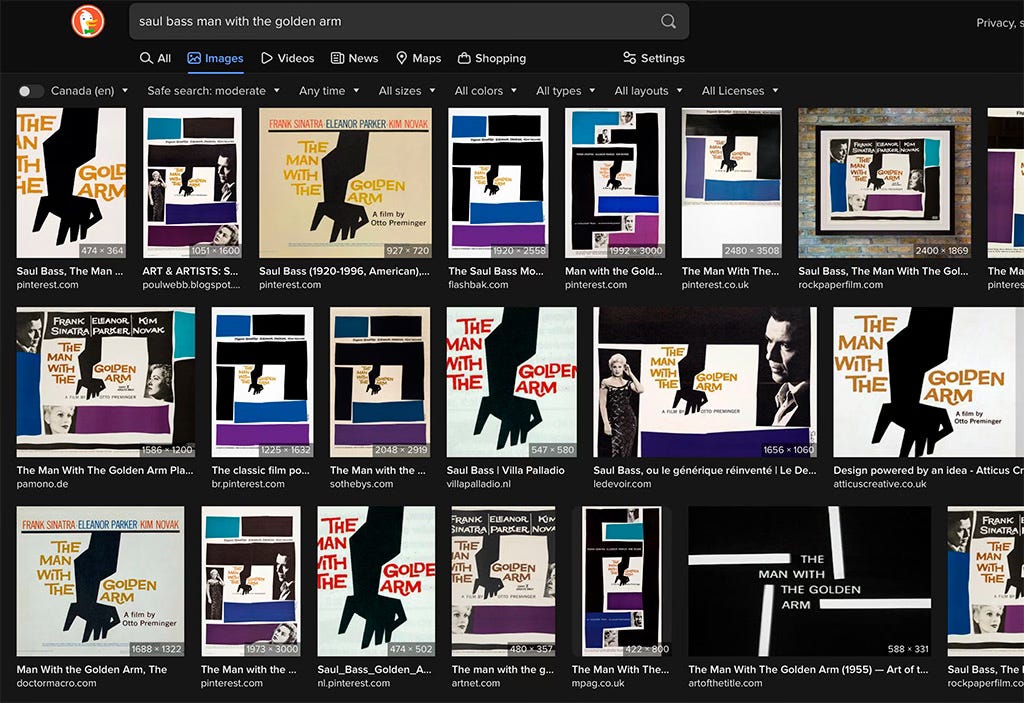Switch to the Videos tab
1024x703 pixels.
(287, 58)
